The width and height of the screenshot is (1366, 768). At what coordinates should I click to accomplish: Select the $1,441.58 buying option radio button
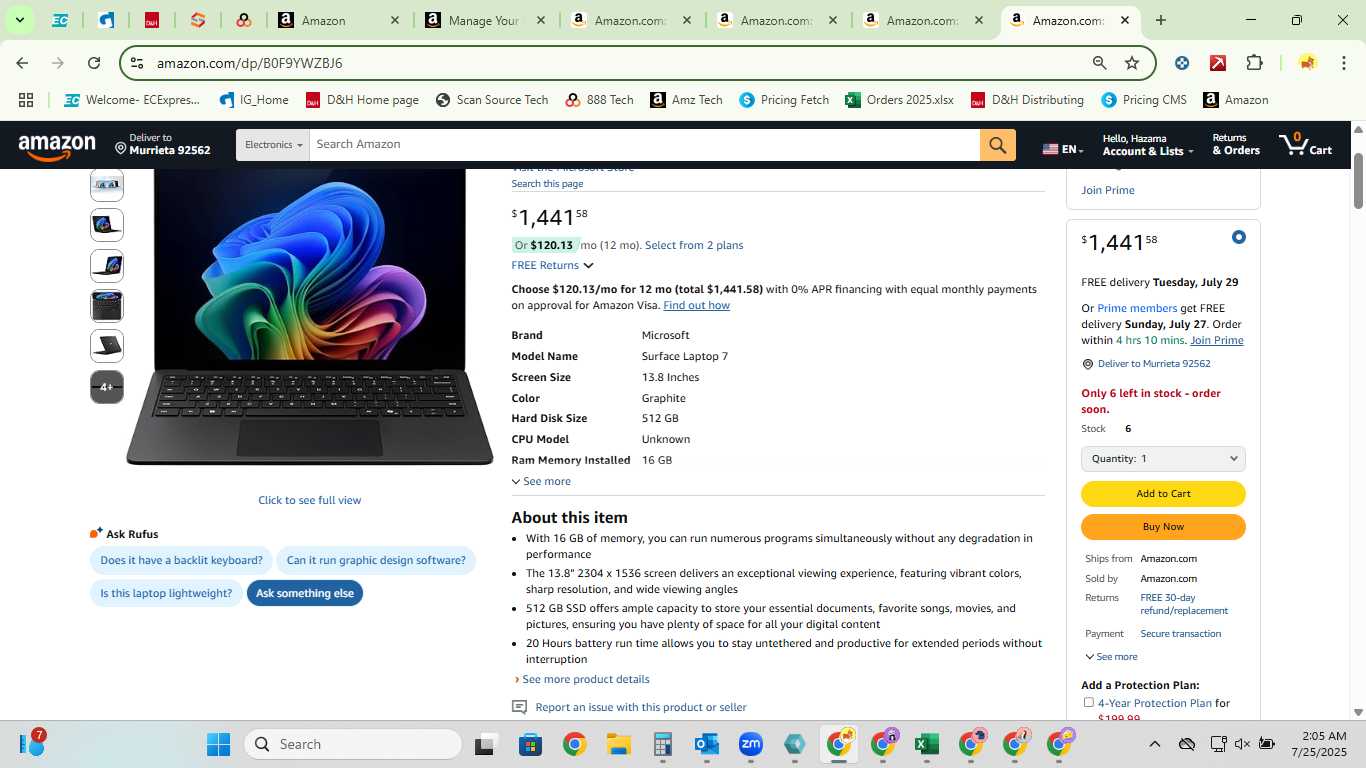(x=1238, y=237)
